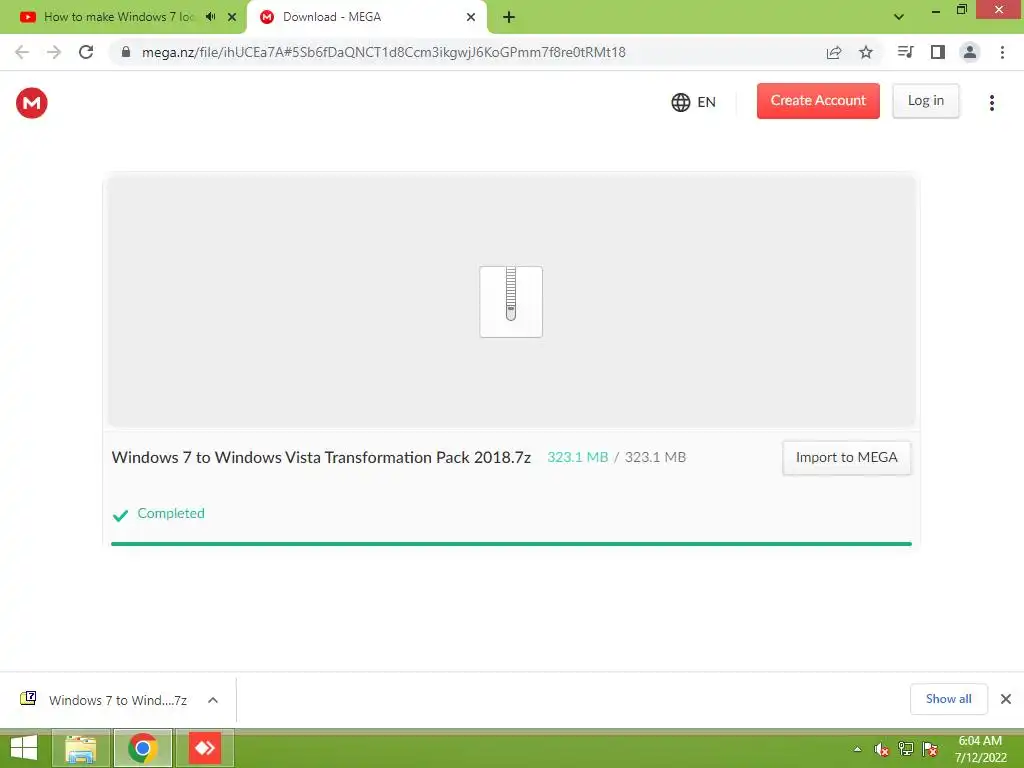The height and width of the screenshot is (768, 1024).
Task: Open the Chrome profile avatar
Action: [970, 52]
